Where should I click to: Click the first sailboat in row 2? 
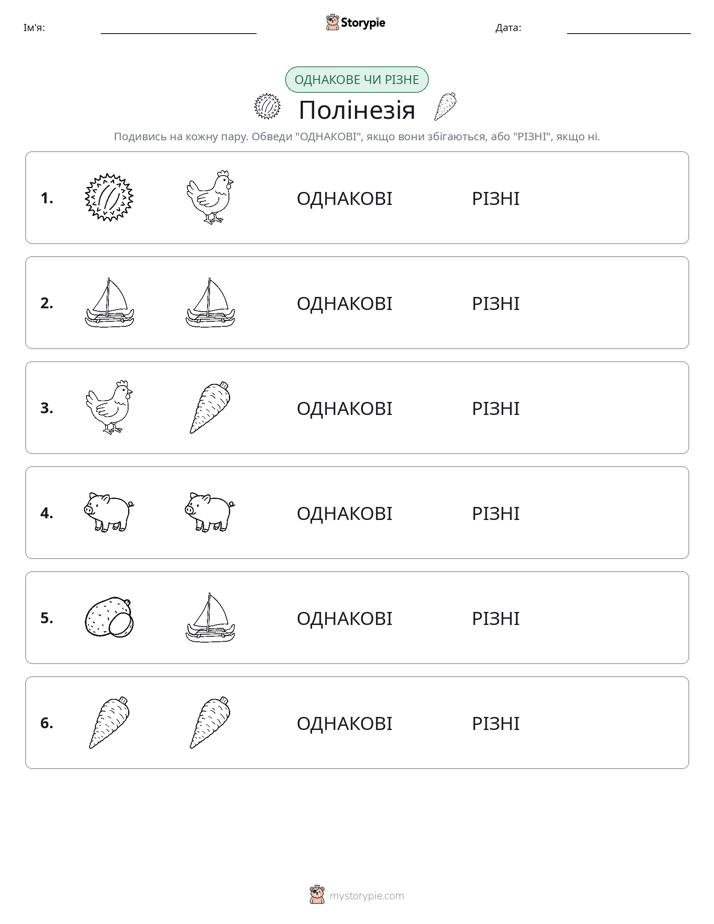tap(109, 303)
